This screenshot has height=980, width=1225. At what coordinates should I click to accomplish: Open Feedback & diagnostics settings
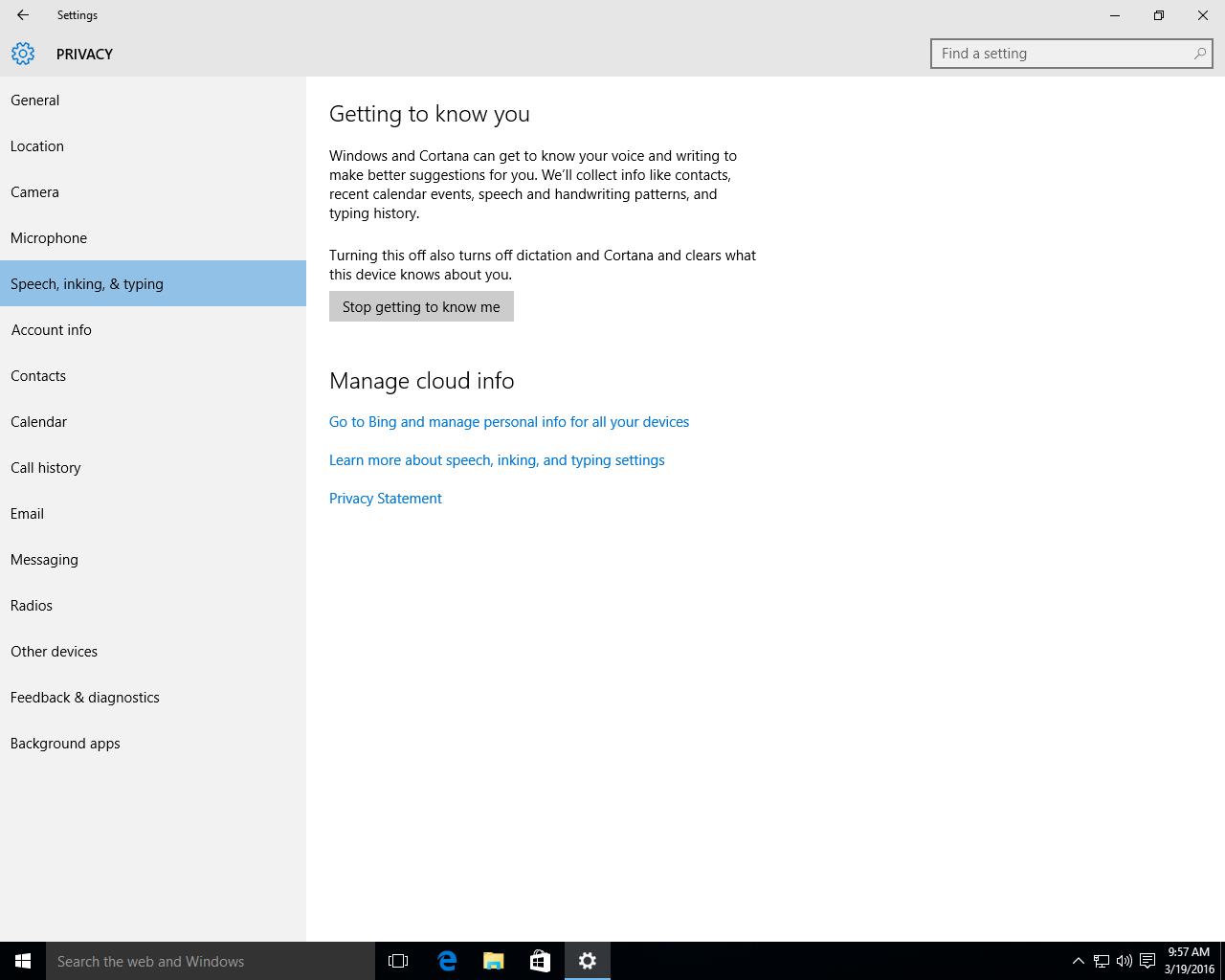pyautogui.click(x=153, y=697)
